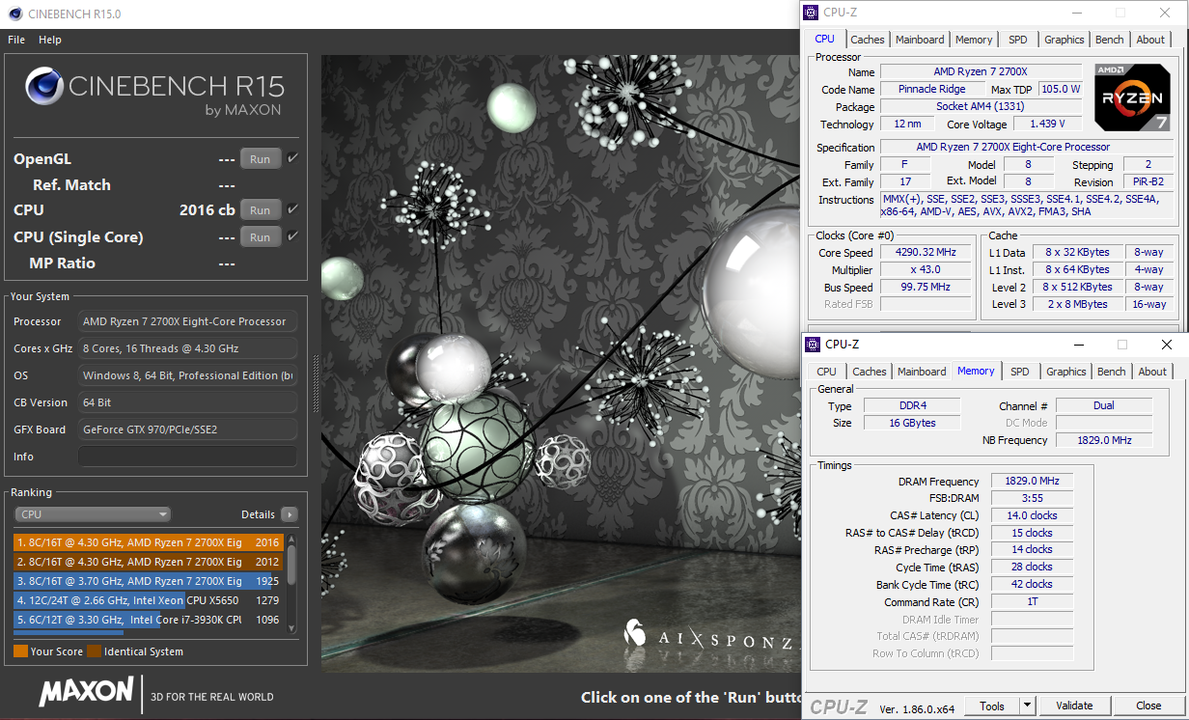Click the memory Size 16 GBytes value

pos(912,423)
